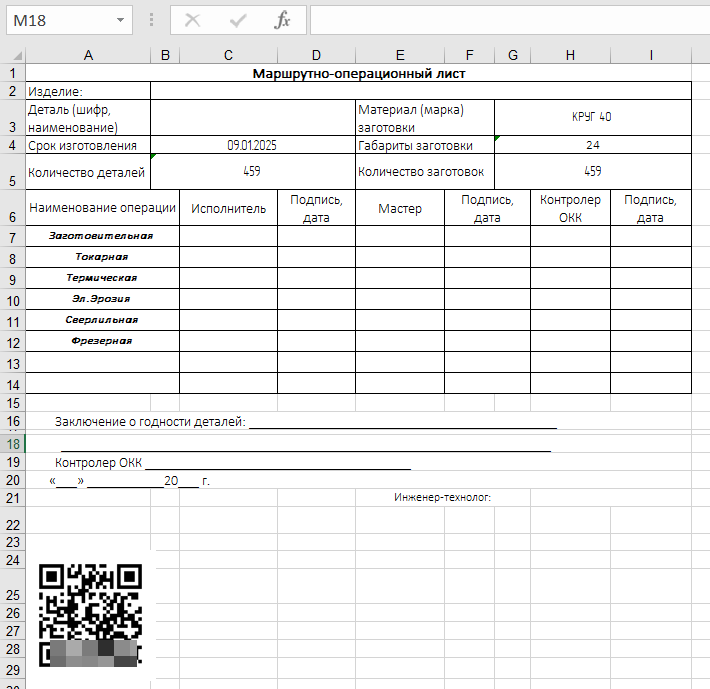
Task: Select column D header
Action: 316,55
